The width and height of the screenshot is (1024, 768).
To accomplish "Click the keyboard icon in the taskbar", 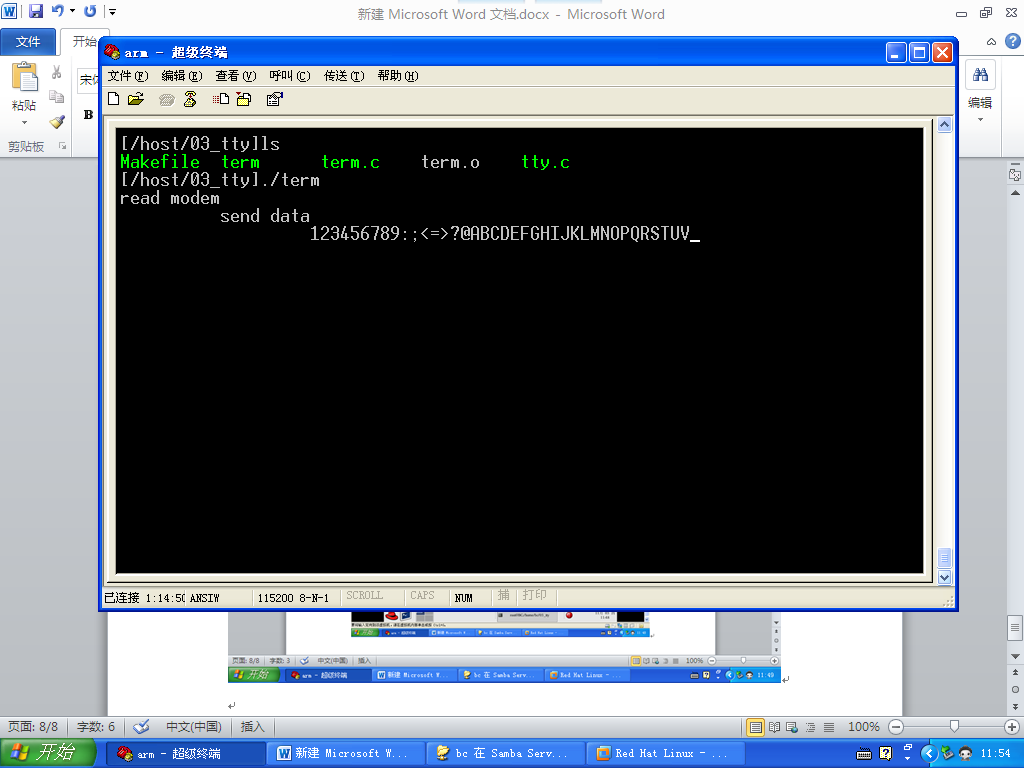I will tap(863, 754).
